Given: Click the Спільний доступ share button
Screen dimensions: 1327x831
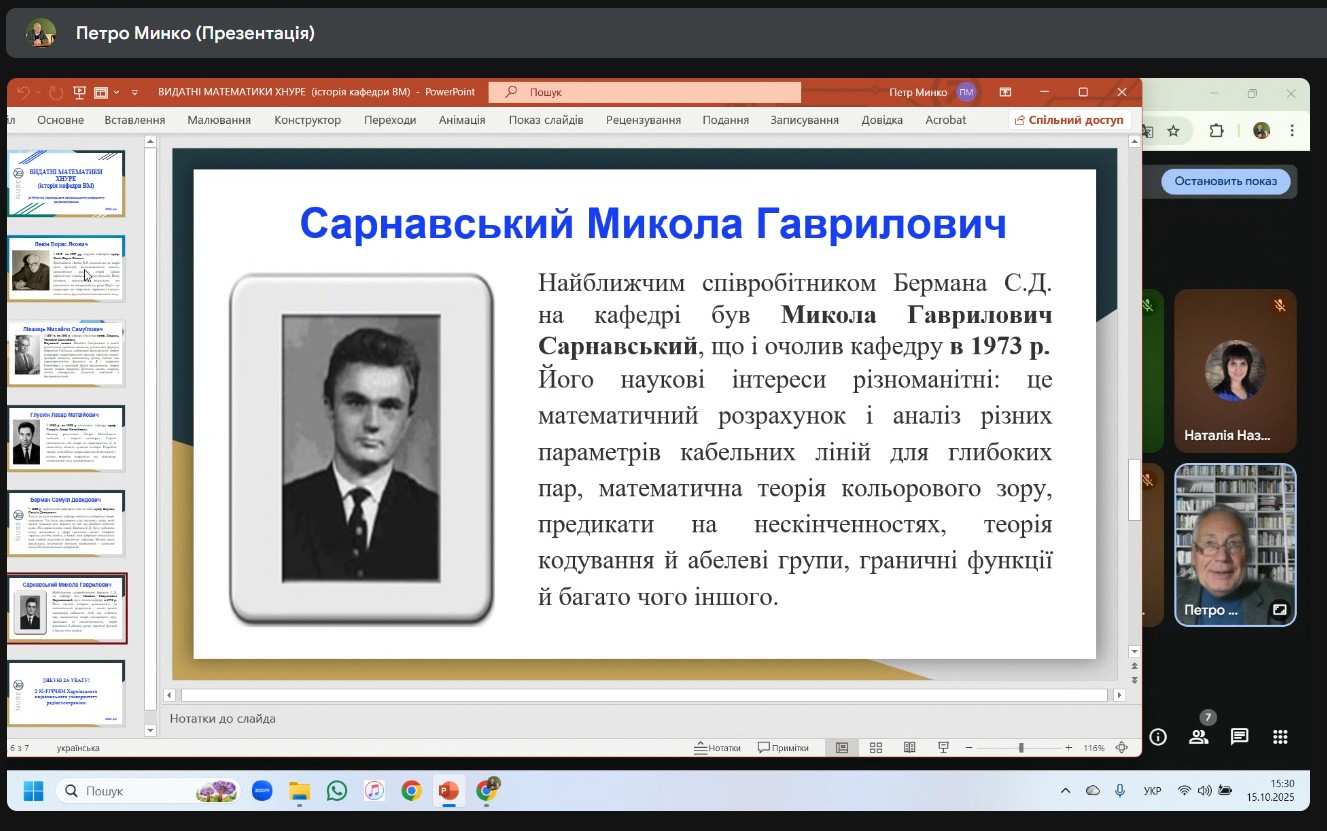Looking at the screenshot, I should point(1069,120).
